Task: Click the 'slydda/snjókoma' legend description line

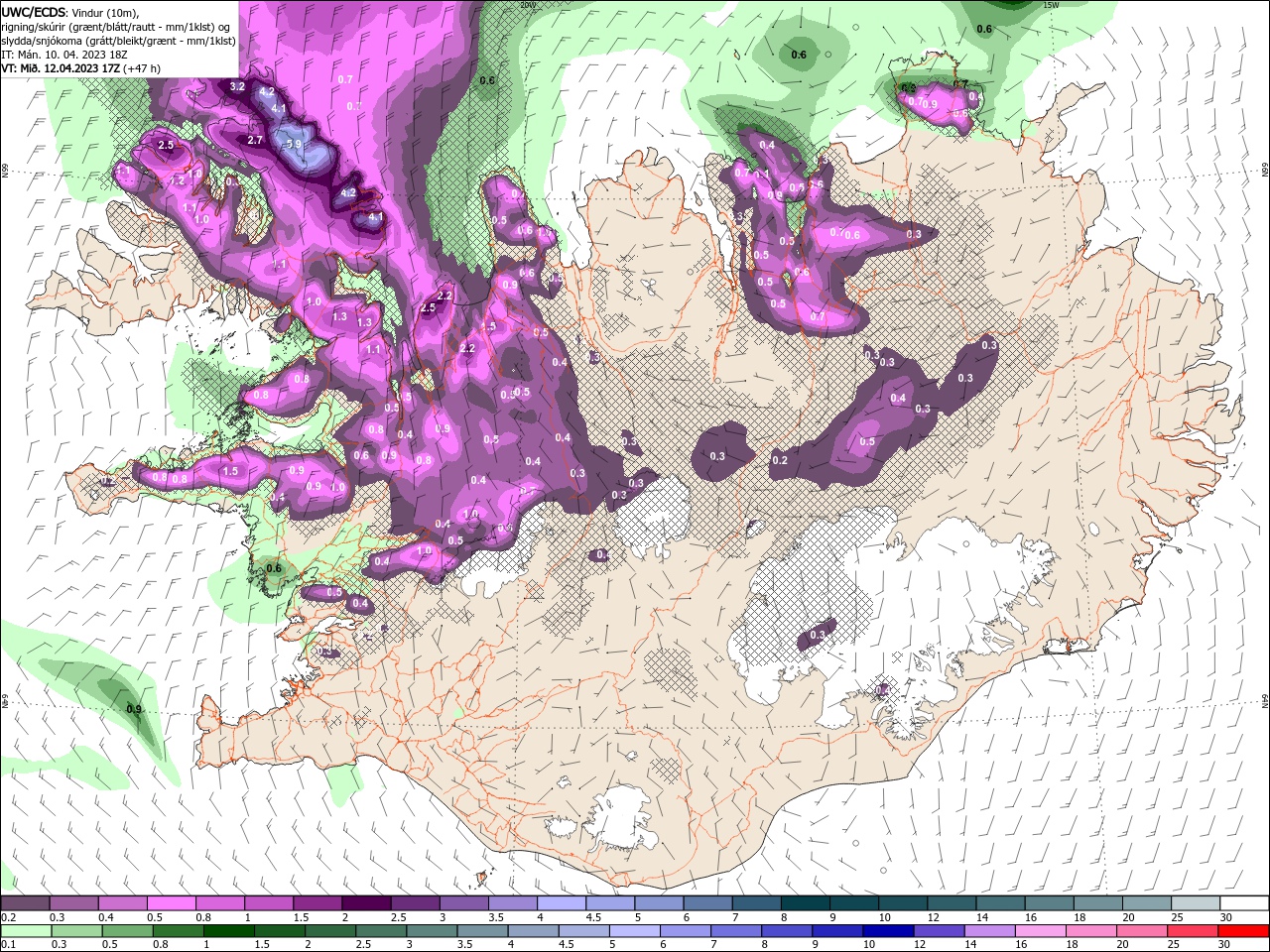Action: [118, 41]
